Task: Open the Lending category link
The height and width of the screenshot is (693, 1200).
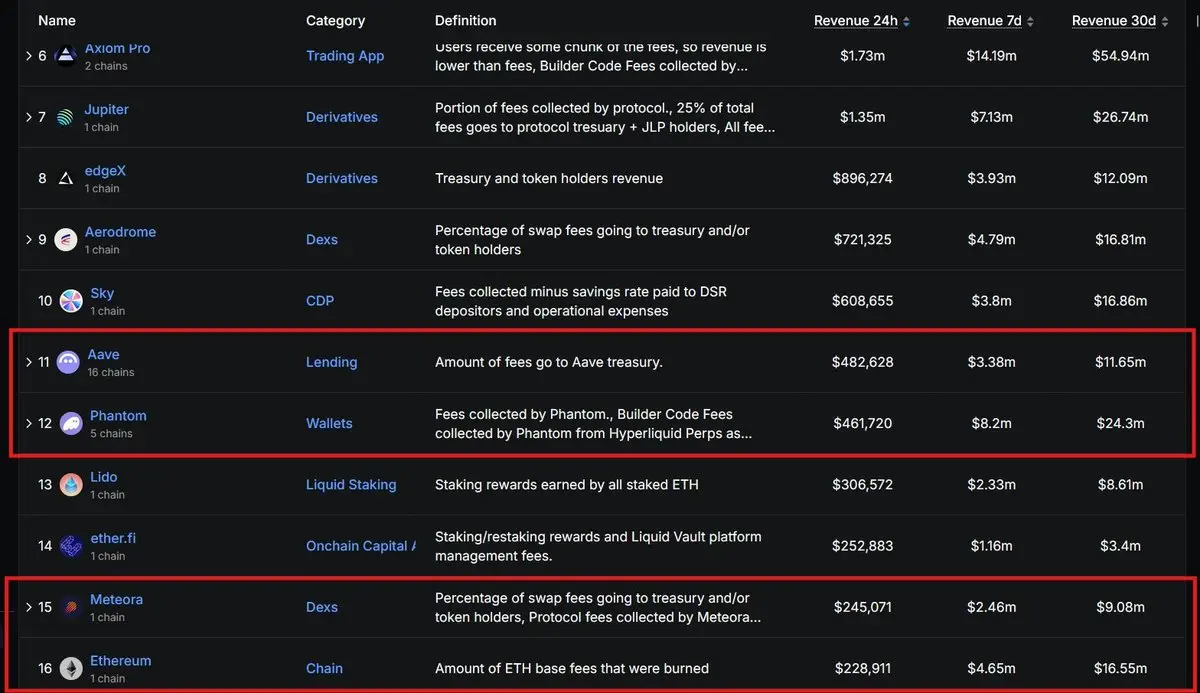Action: (x=331, y=362)
